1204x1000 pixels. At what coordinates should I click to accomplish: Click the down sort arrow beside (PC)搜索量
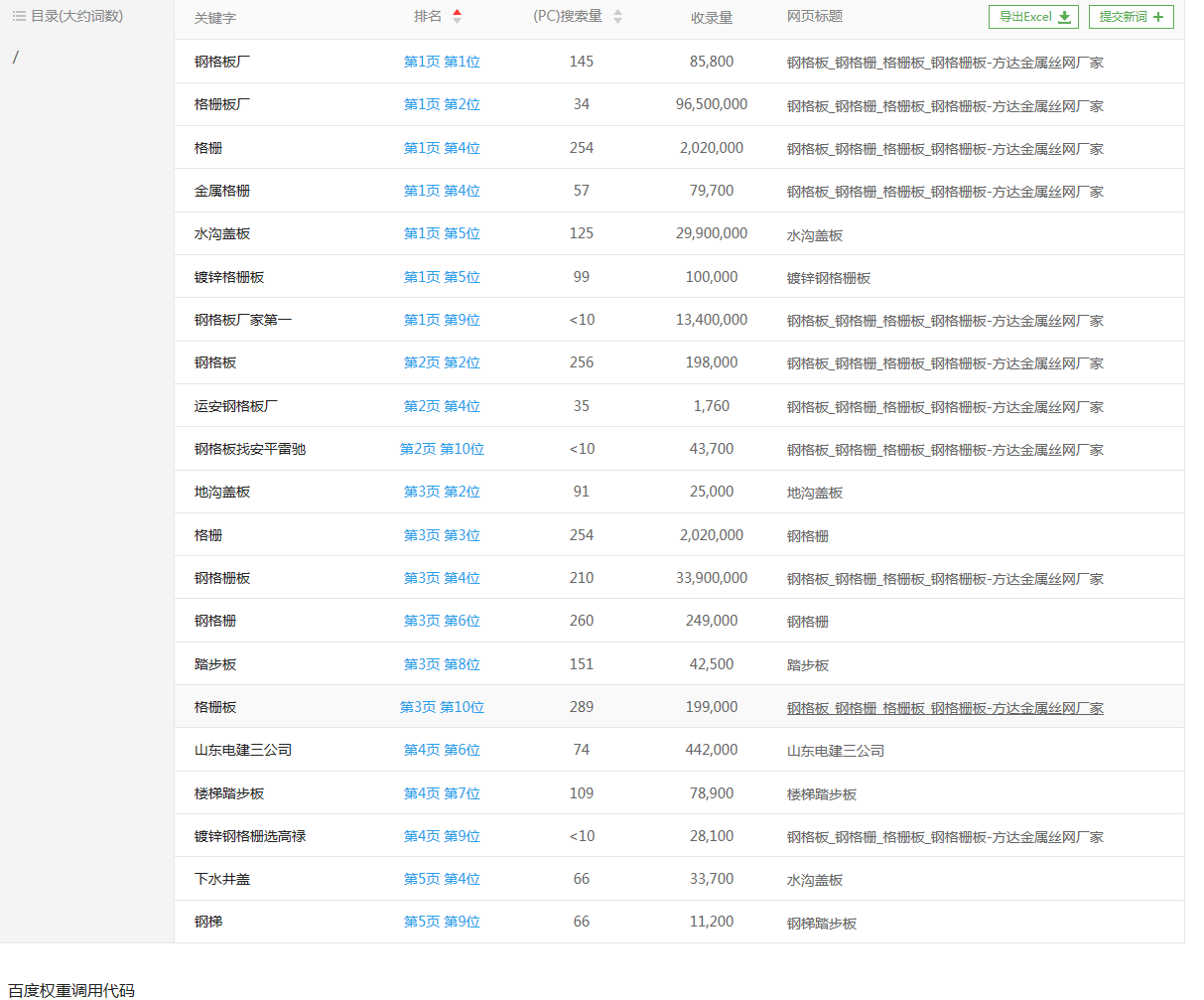[x=617, y=21]
